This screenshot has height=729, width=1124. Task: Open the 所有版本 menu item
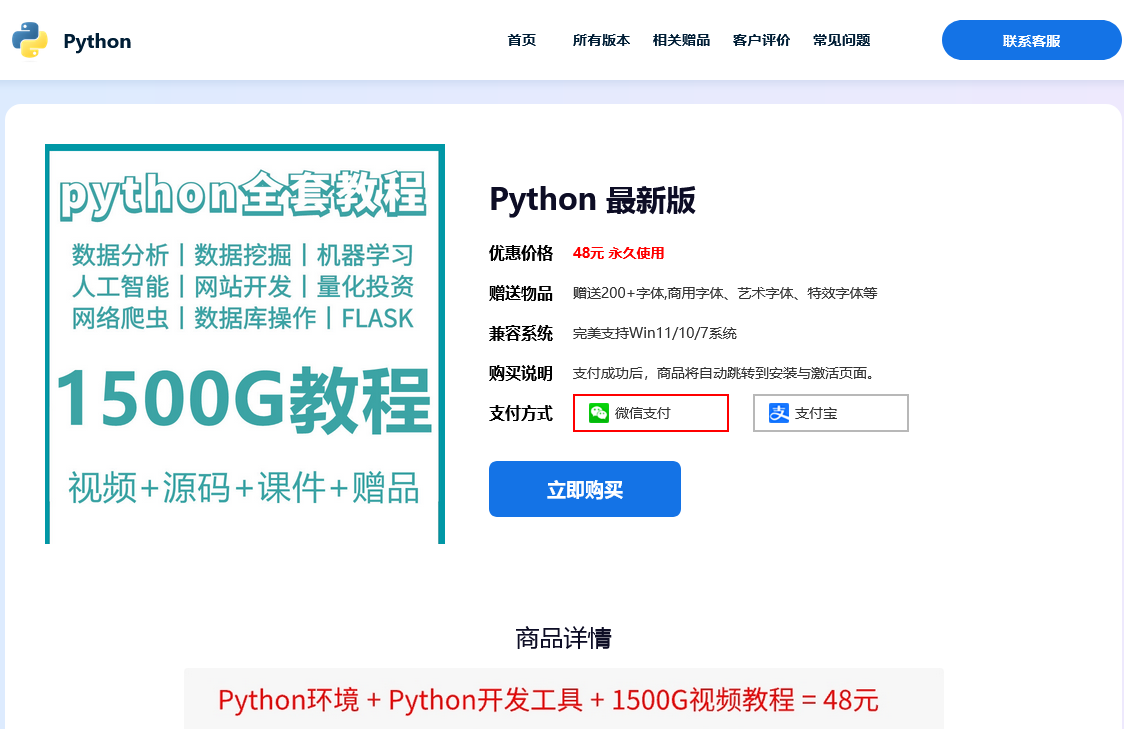601,41
